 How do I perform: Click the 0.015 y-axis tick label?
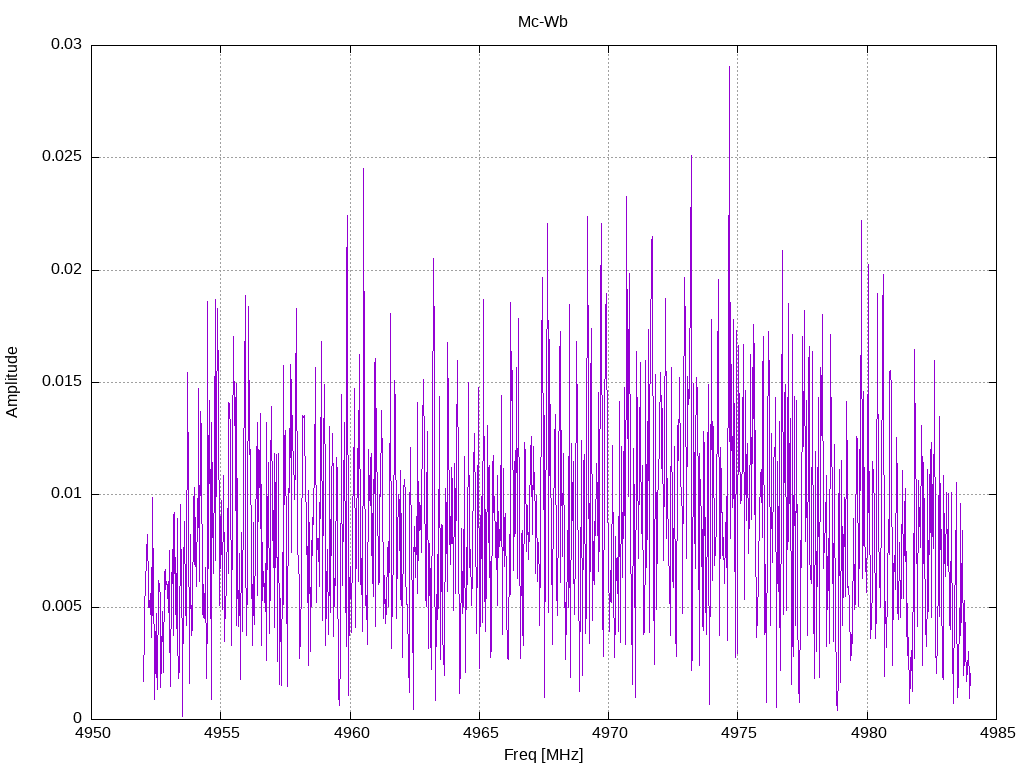pos(63,381)
